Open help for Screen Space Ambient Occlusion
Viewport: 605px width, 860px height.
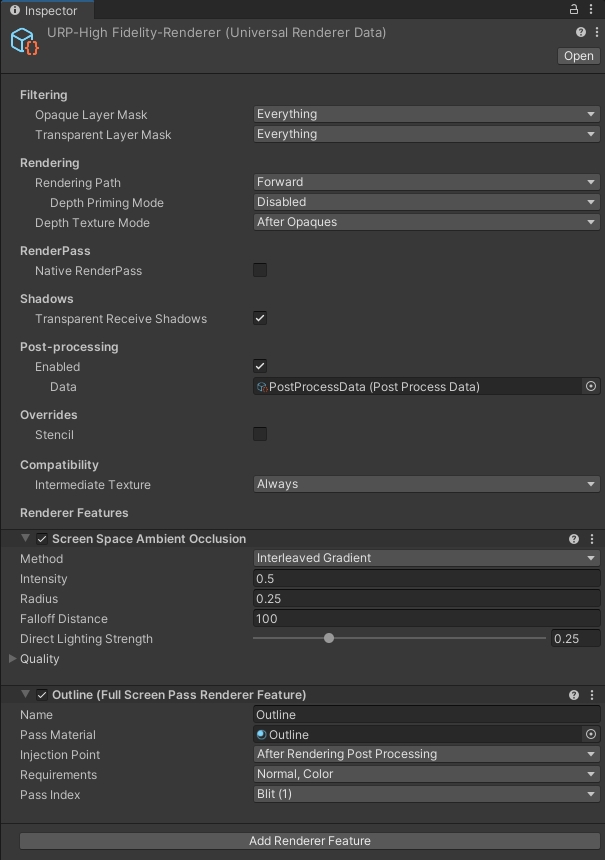click(574, 539)
